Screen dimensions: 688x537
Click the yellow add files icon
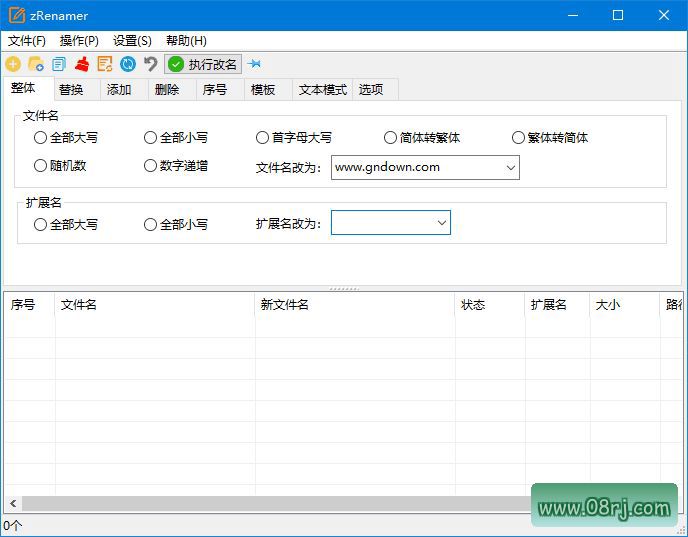click(13, 64)
